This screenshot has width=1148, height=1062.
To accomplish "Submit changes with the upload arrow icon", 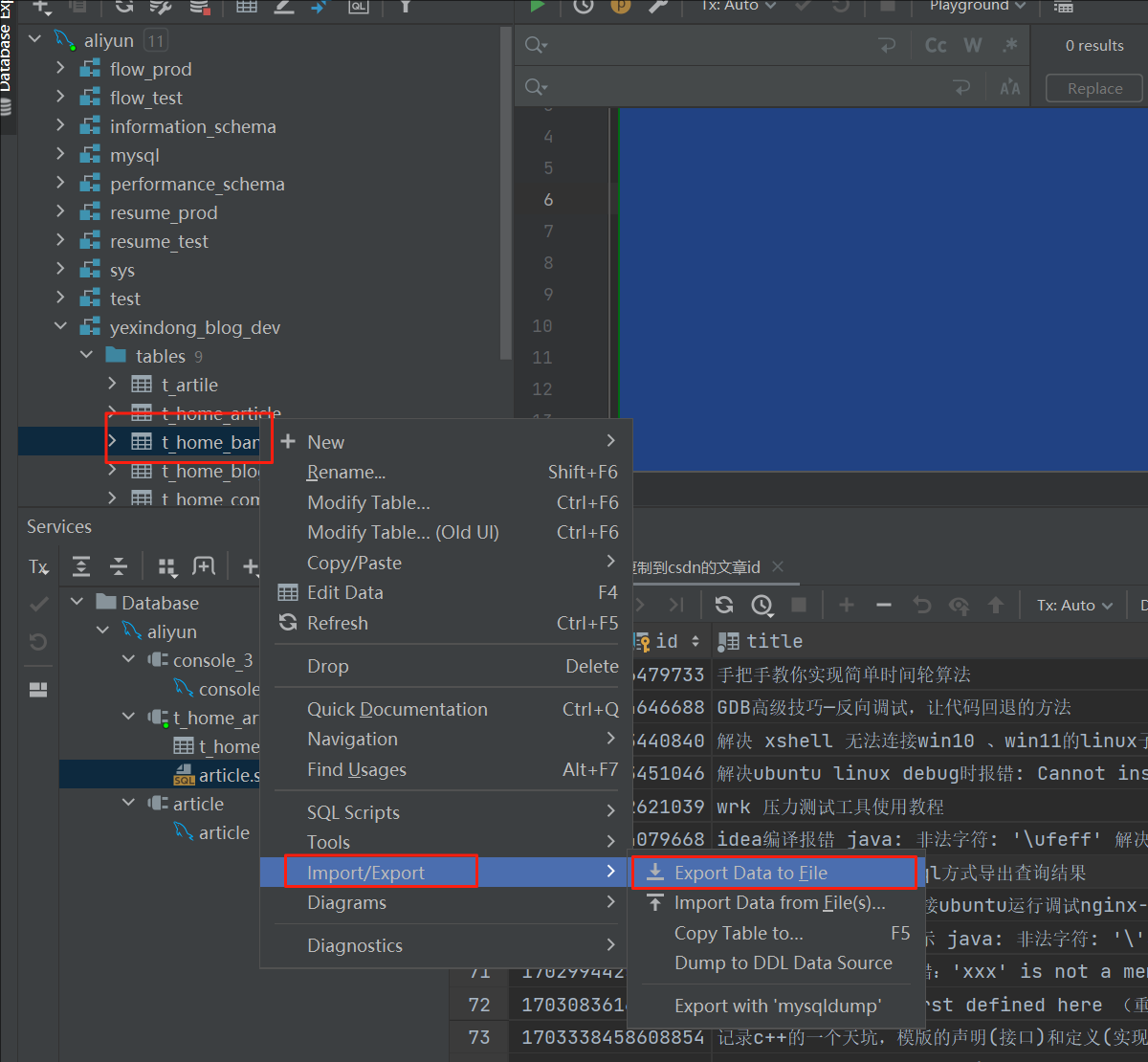I will pos(995,605).
